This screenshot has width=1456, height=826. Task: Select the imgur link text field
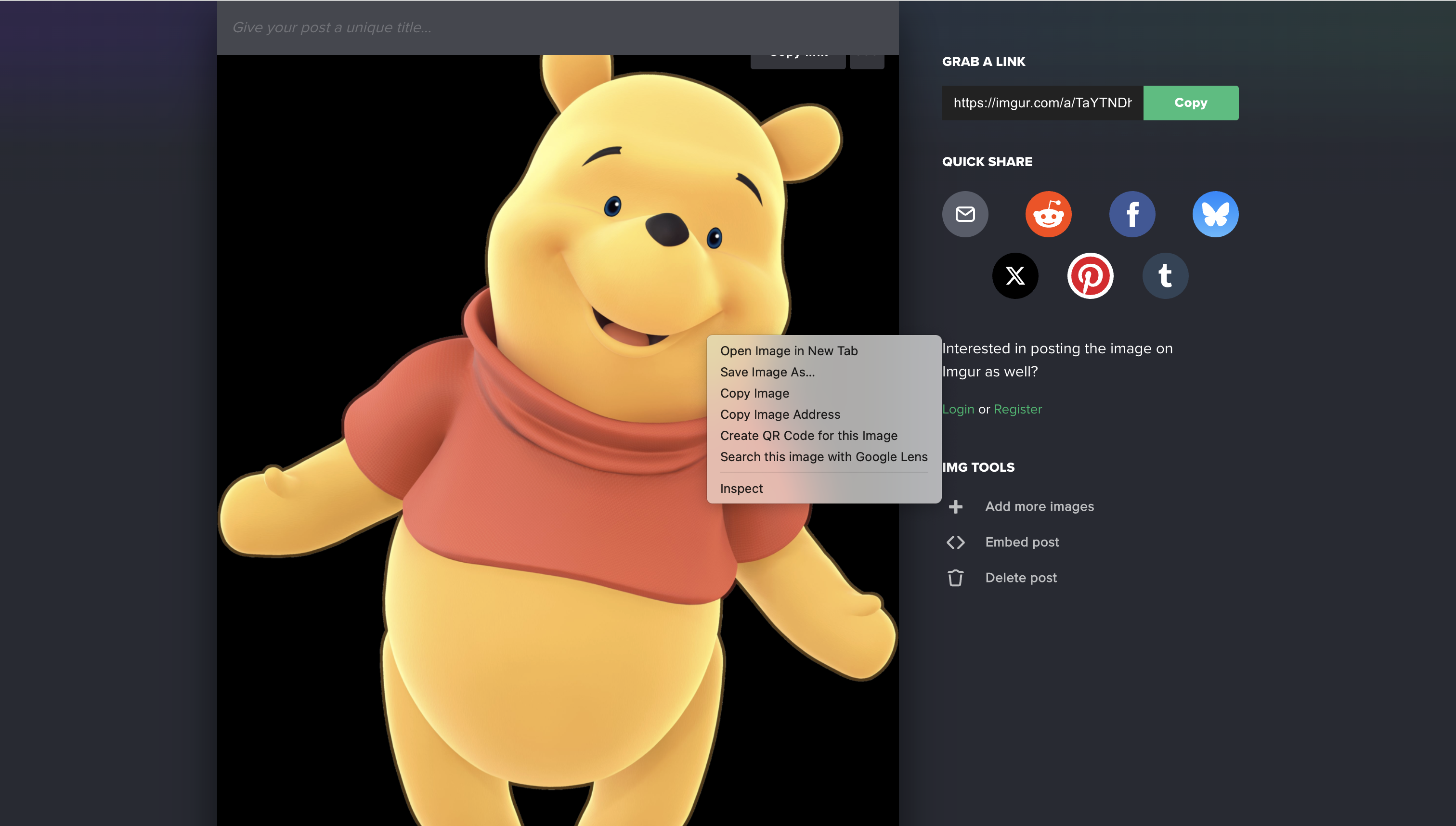click(1042, 103)
